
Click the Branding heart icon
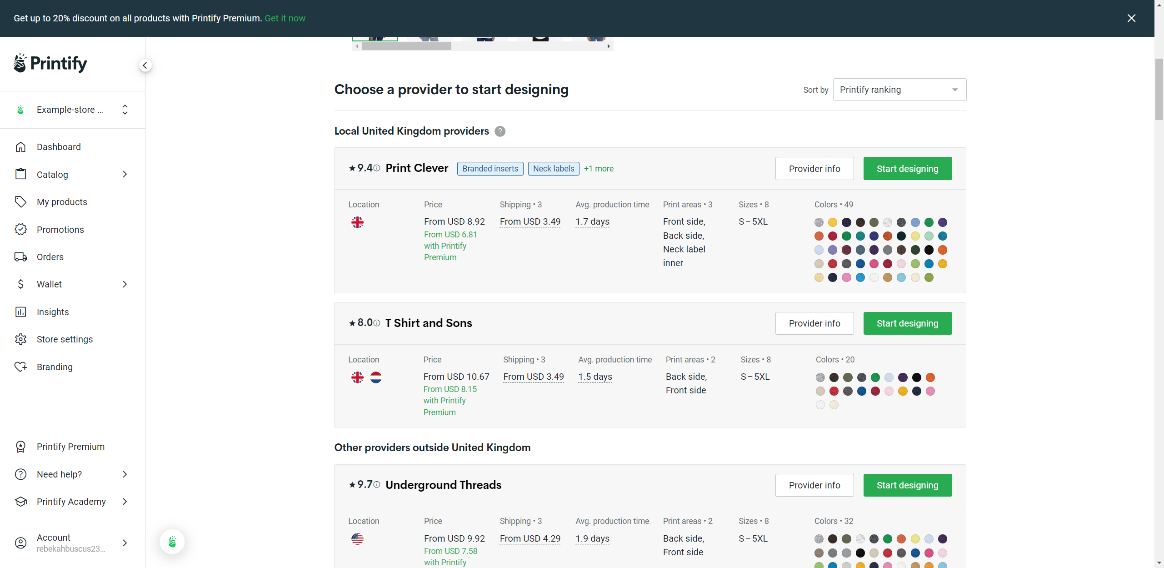click(x=21, y=367)
